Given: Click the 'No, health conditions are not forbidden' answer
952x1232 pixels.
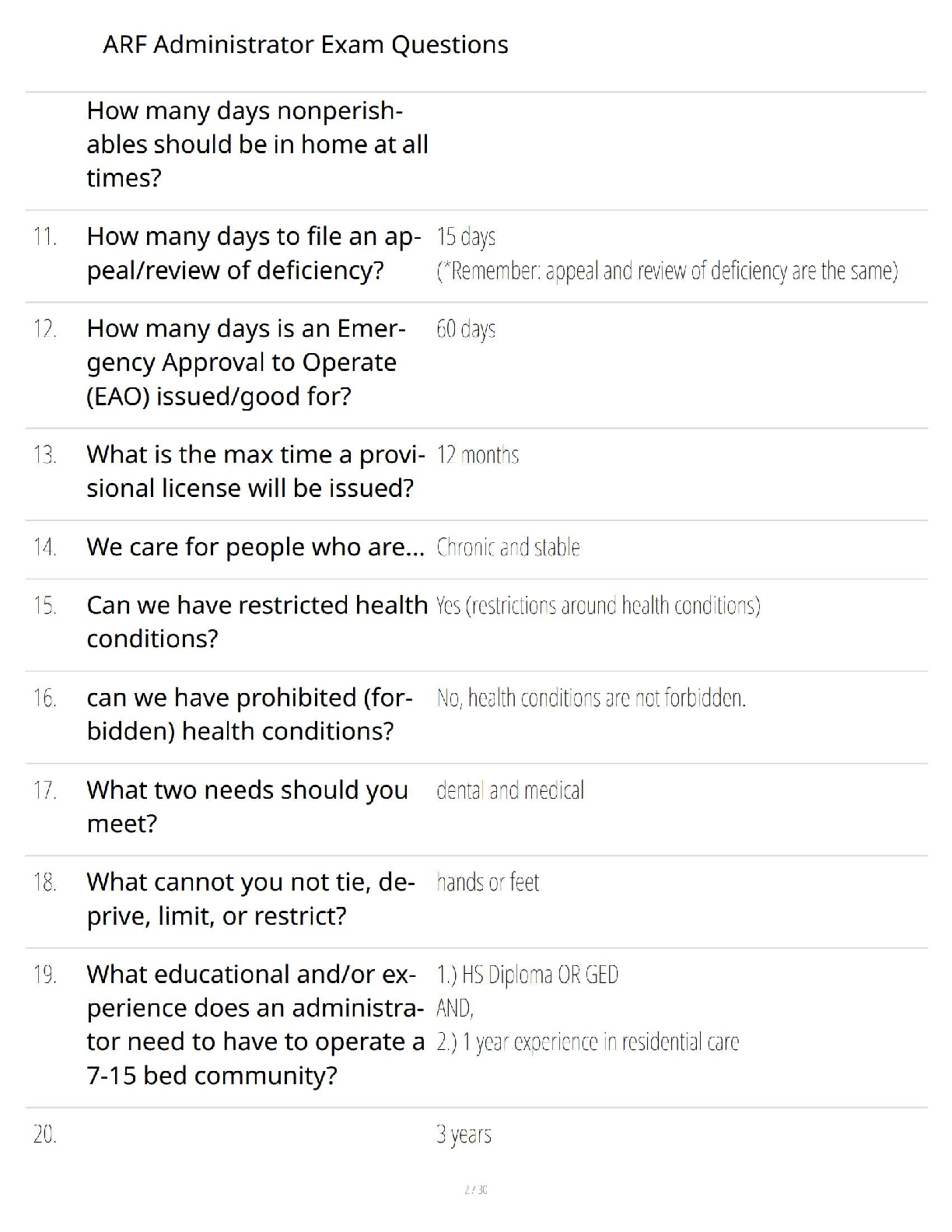Looking at the screenshot, I should pos(591,698).
